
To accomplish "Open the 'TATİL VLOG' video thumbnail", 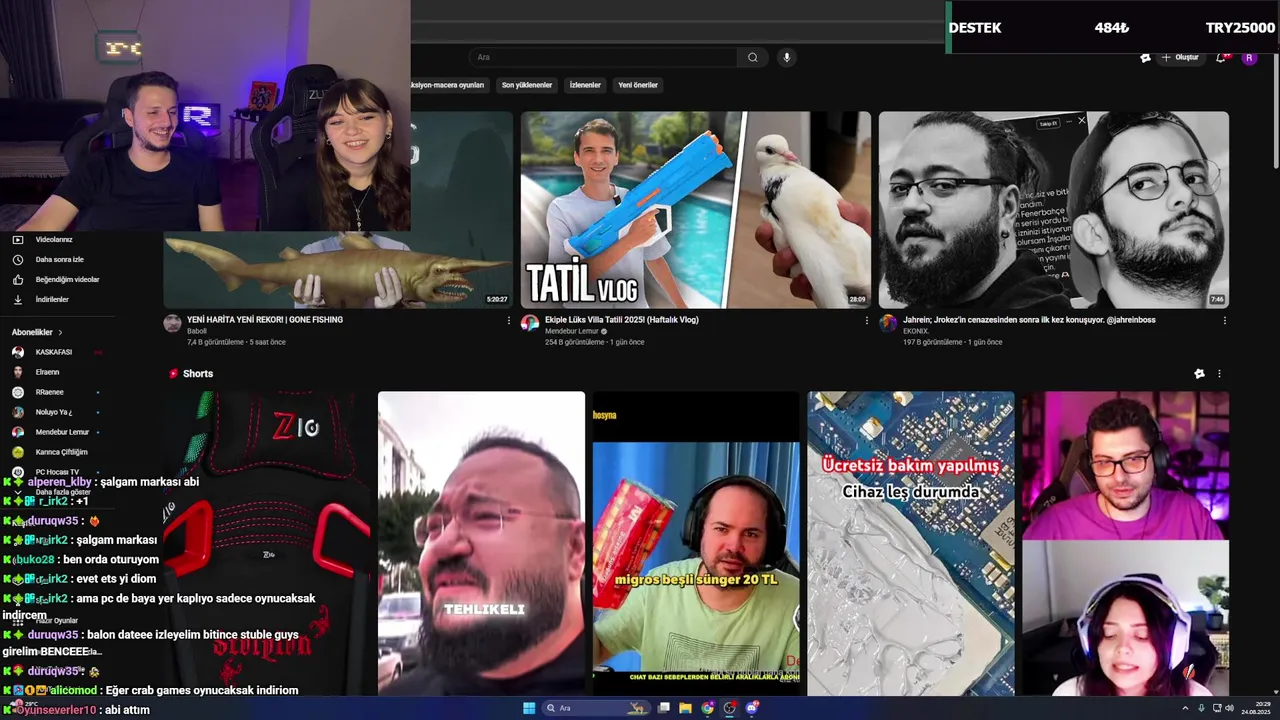I will click(695, 210).
